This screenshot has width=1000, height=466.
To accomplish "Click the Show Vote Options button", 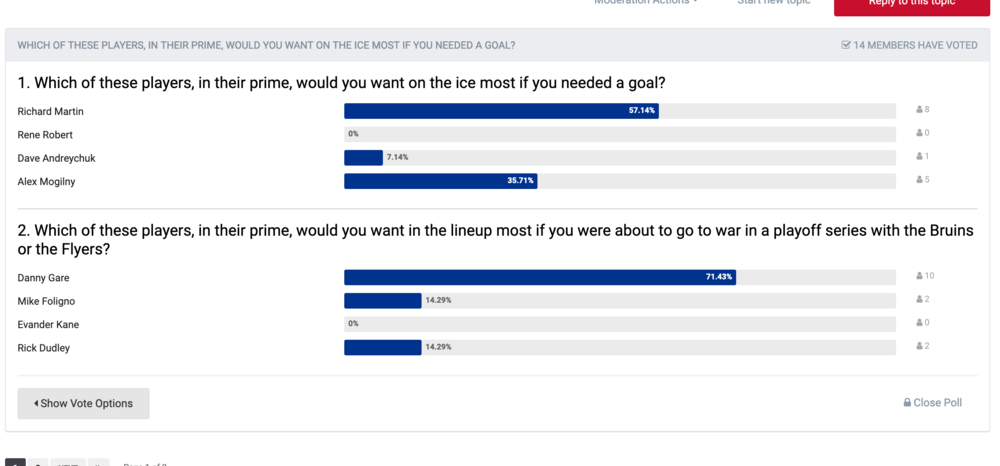I will (84, 404).
